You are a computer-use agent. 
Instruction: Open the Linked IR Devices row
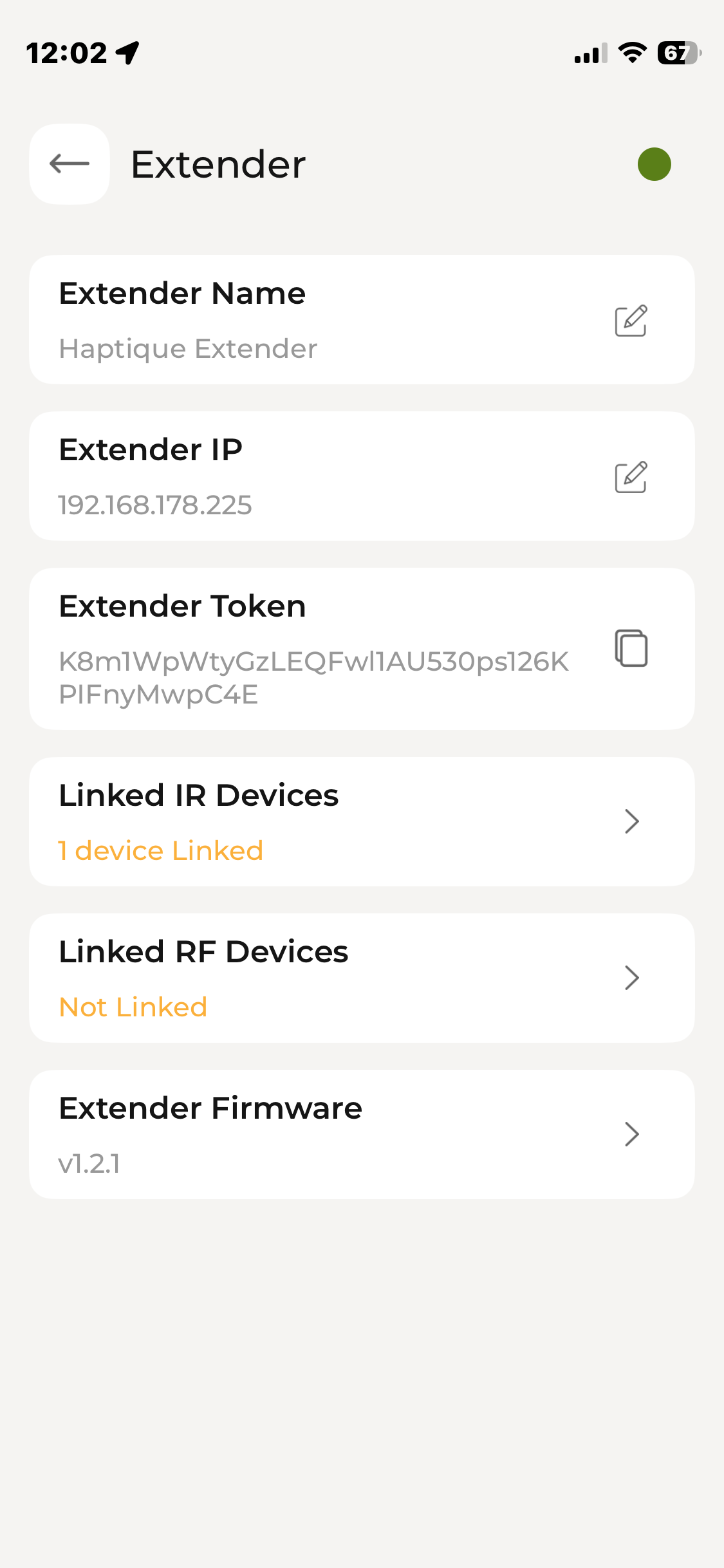[322, 821]
